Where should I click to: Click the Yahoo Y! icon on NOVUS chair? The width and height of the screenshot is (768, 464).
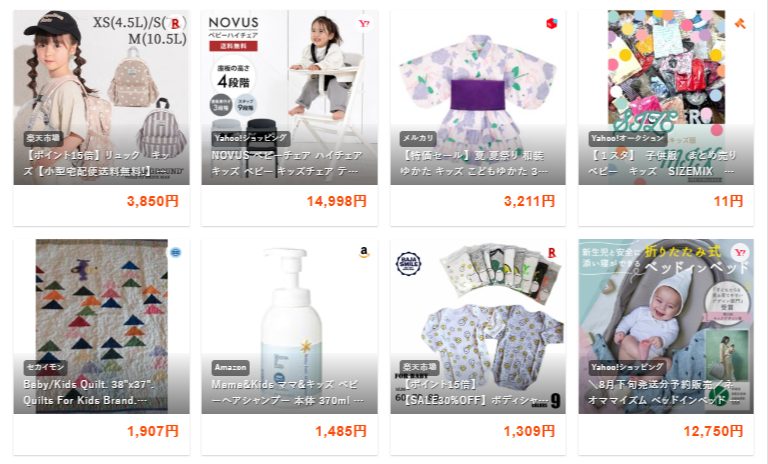[x=364, y=23]
